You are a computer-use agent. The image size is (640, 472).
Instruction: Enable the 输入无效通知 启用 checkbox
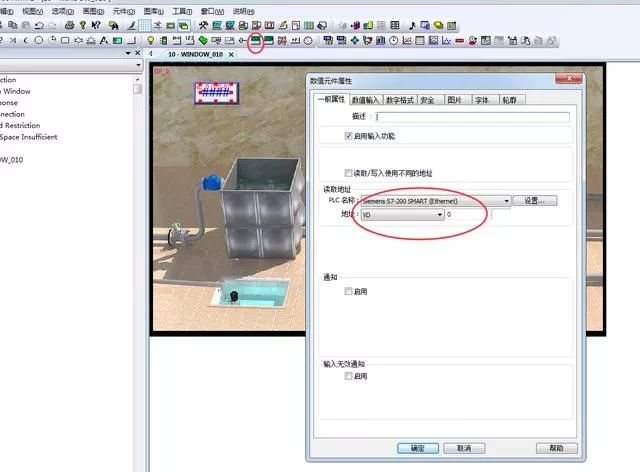(348, 376)
